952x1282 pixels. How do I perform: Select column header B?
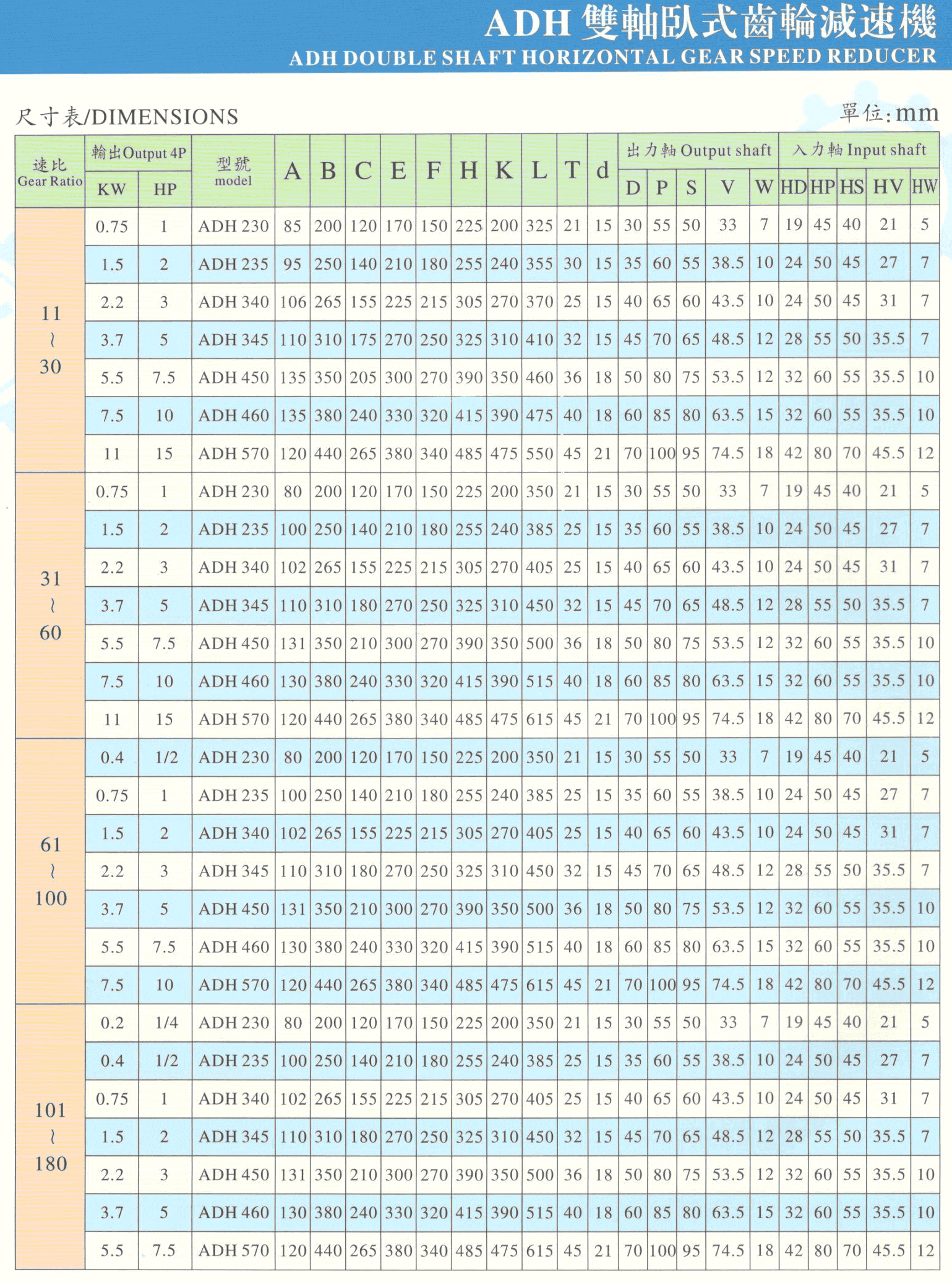pyautogui.click(x=328, y=171)
